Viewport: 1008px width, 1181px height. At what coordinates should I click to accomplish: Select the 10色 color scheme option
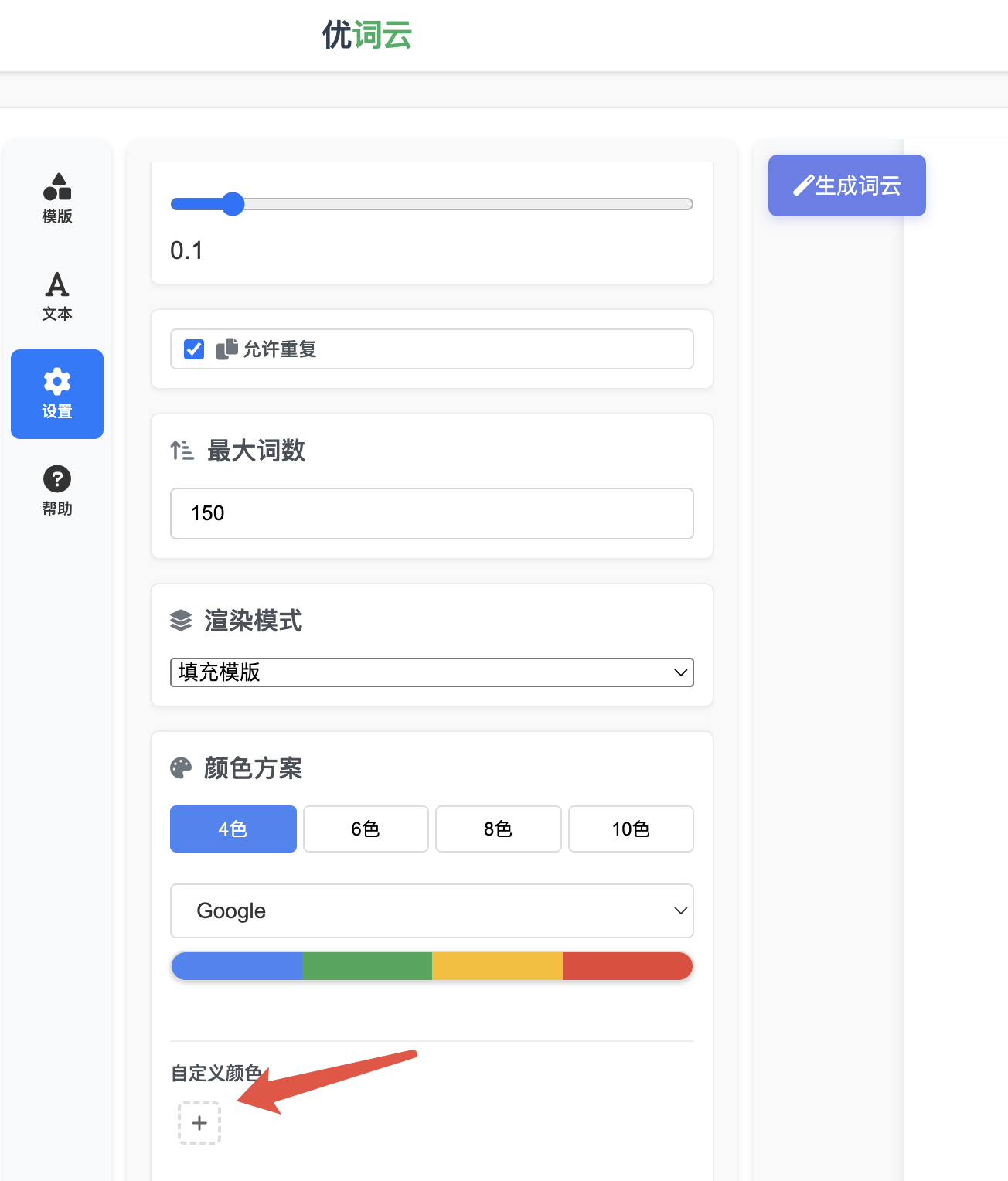(630, 829)
